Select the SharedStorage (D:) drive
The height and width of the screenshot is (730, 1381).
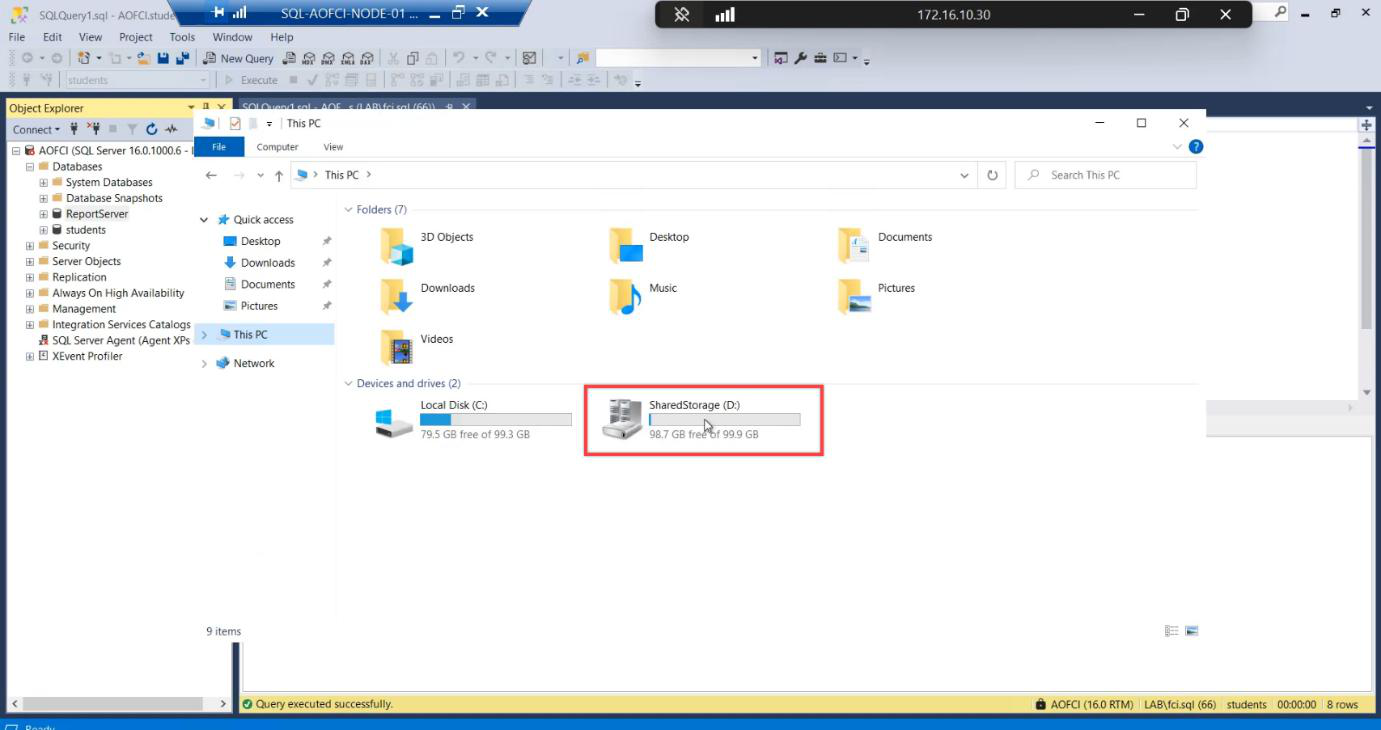[702, 420]
